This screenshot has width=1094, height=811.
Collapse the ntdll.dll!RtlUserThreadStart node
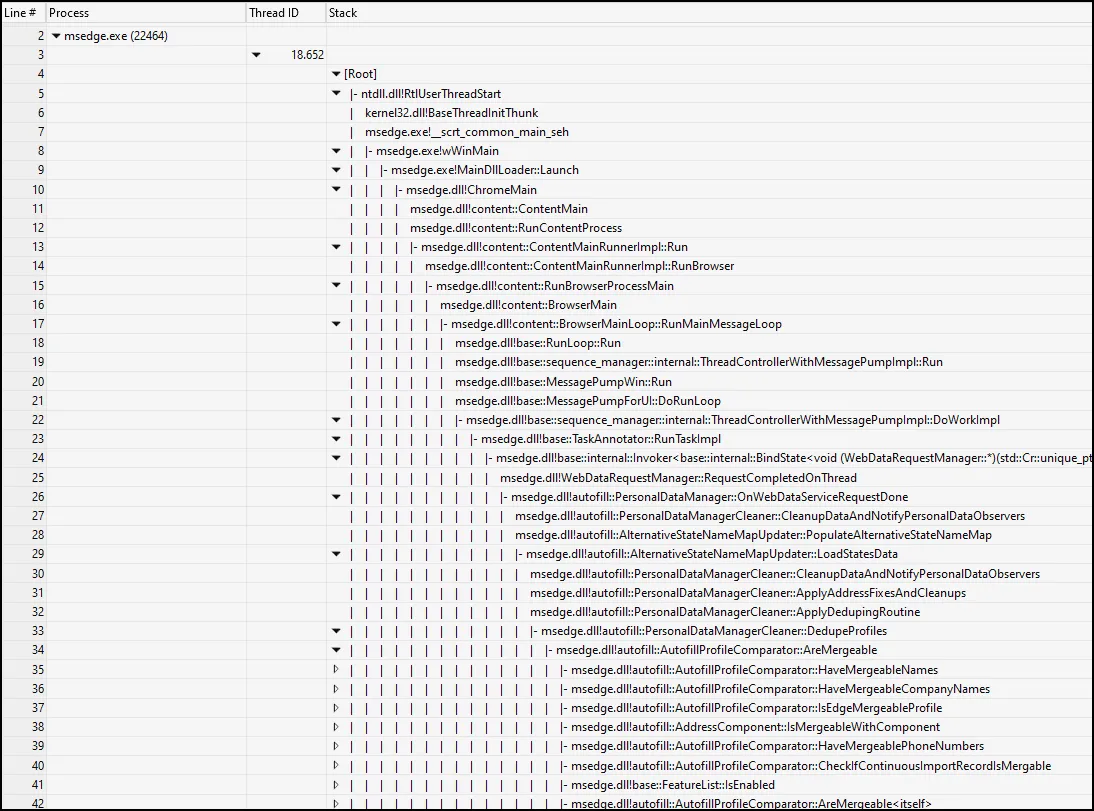click(x=336, y=92)
